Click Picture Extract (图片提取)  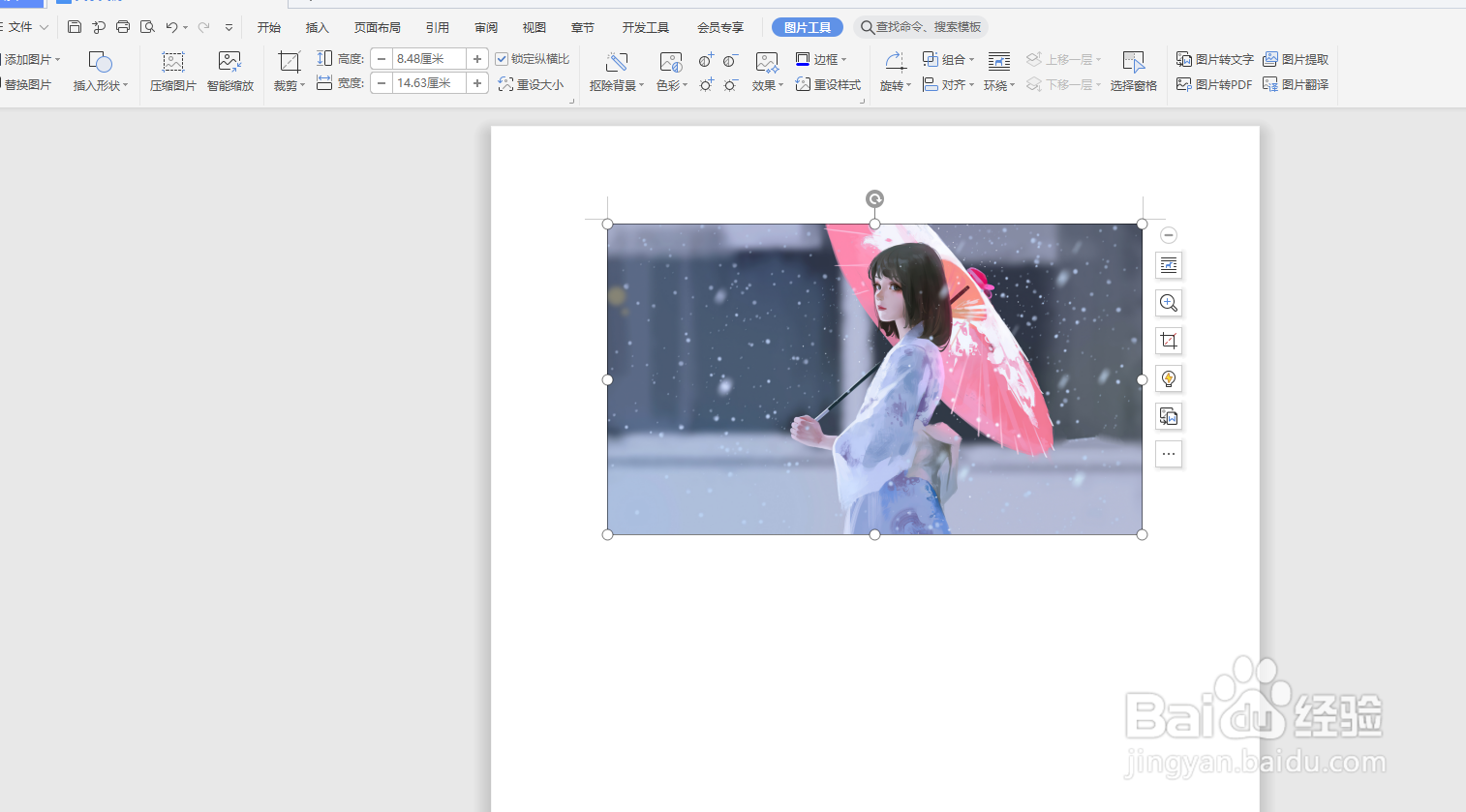[1296, 59]
